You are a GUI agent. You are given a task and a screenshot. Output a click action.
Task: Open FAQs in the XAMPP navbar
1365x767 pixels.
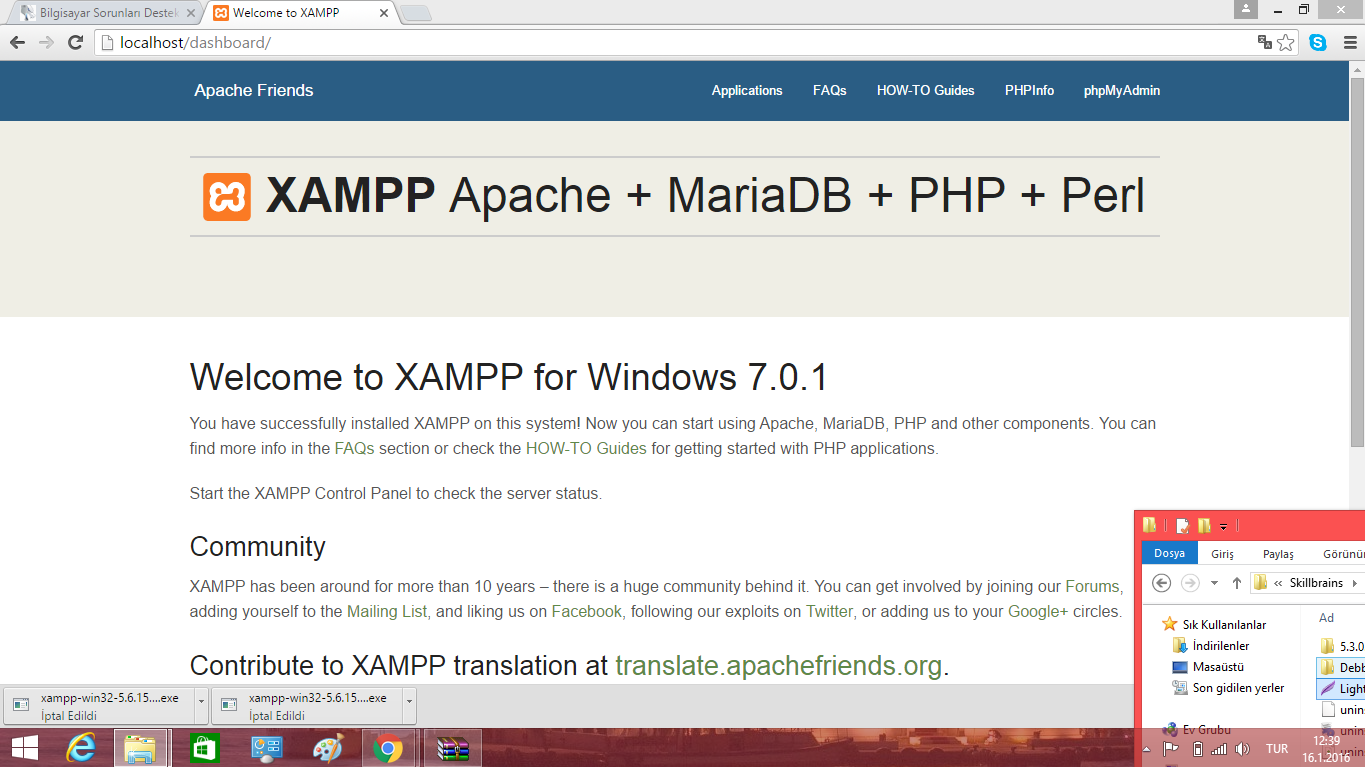click(x=829, y=90)
